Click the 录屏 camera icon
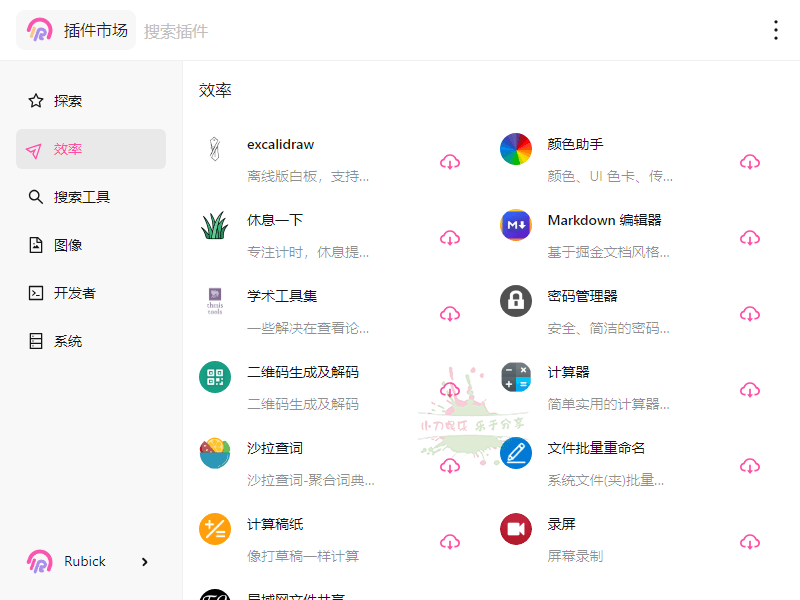The width and height of the screenshot is (800, 600). (515, 530)
